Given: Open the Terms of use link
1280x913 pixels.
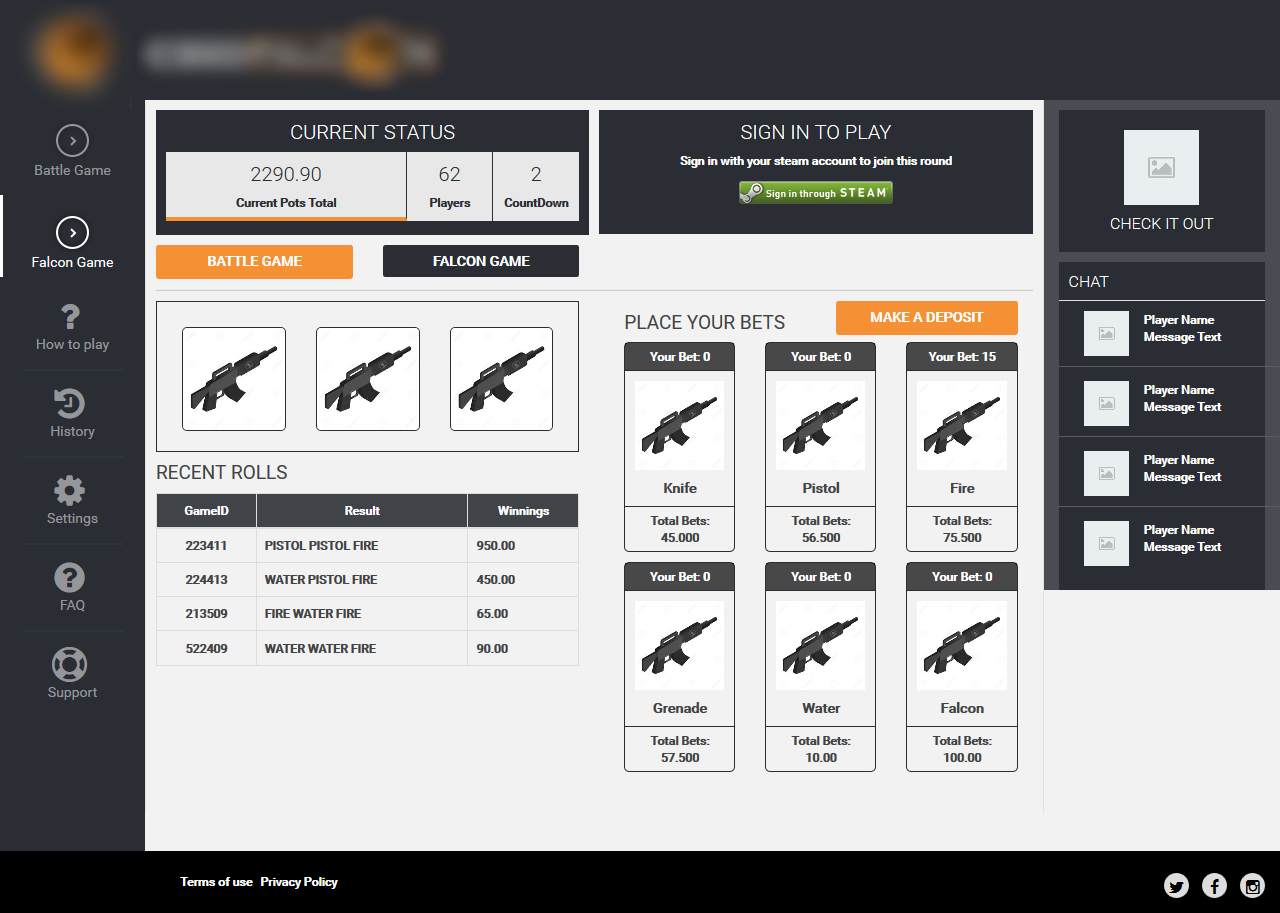Looking at the screenshot, I should (x=216, y=882).
